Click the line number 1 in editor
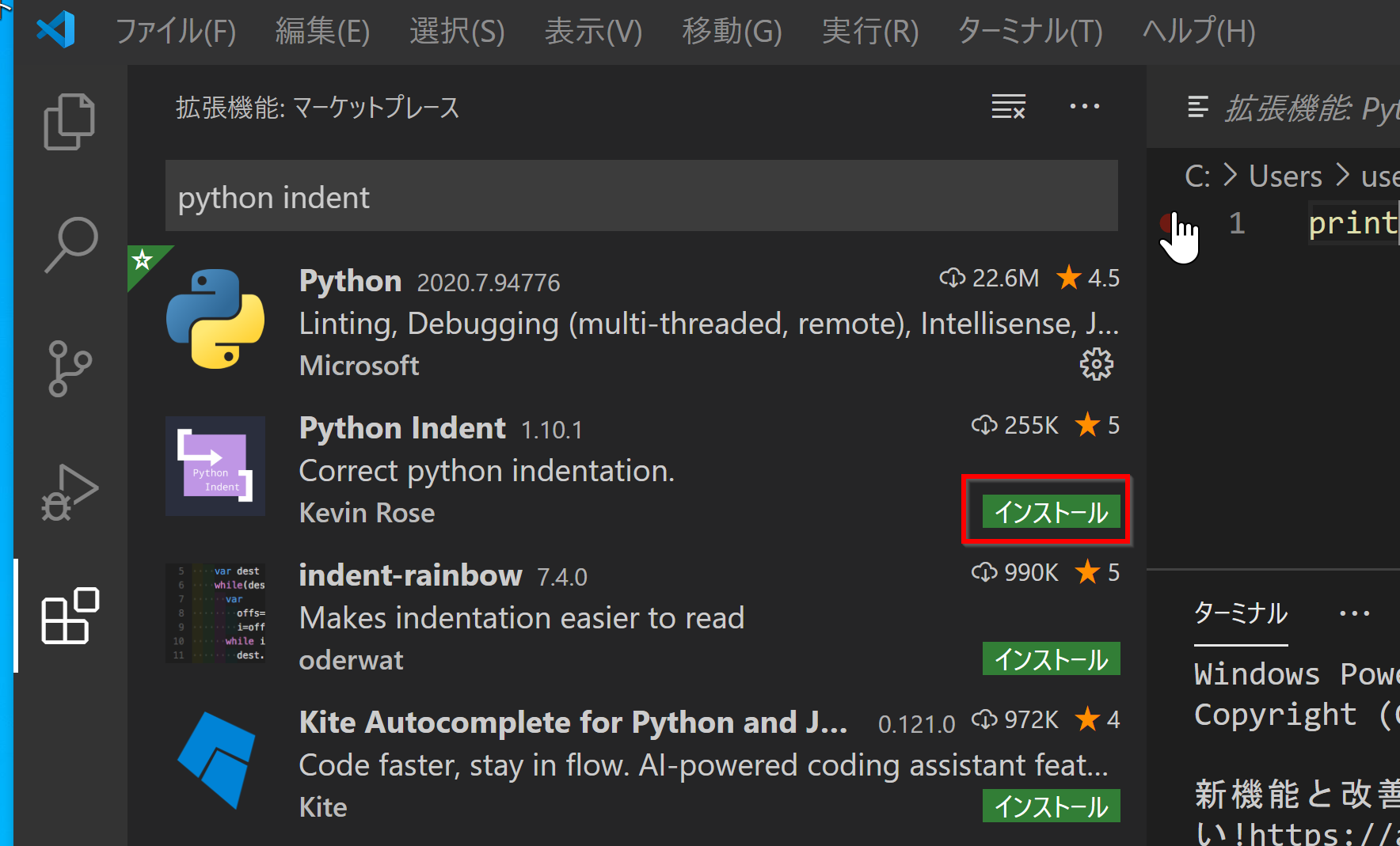Image resolution: width=1400 pixels, height=846 pixels. point(1237,224)
